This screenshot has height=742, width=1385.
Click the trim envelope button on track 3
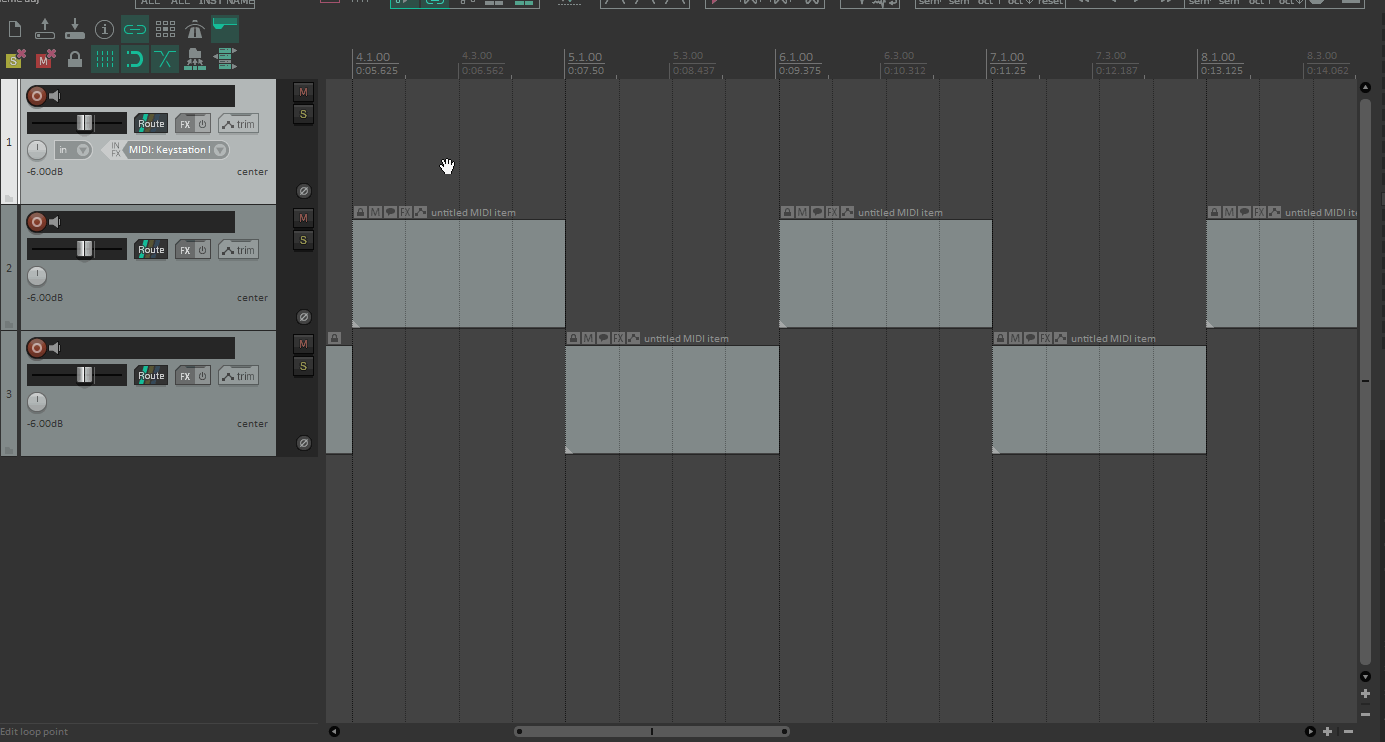(x=238, y=376)
